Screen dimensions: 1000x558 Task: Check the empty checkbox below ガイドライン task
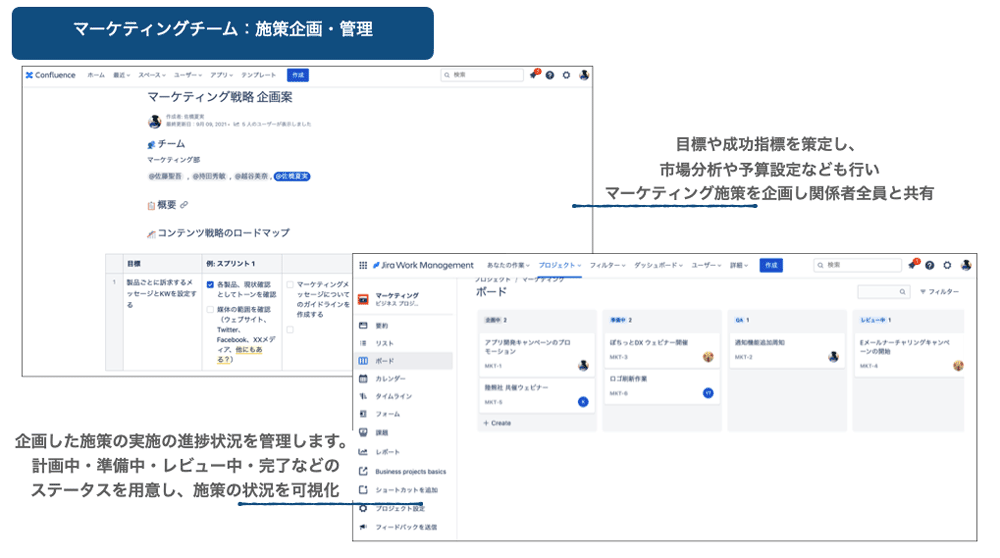pos(290,330)
